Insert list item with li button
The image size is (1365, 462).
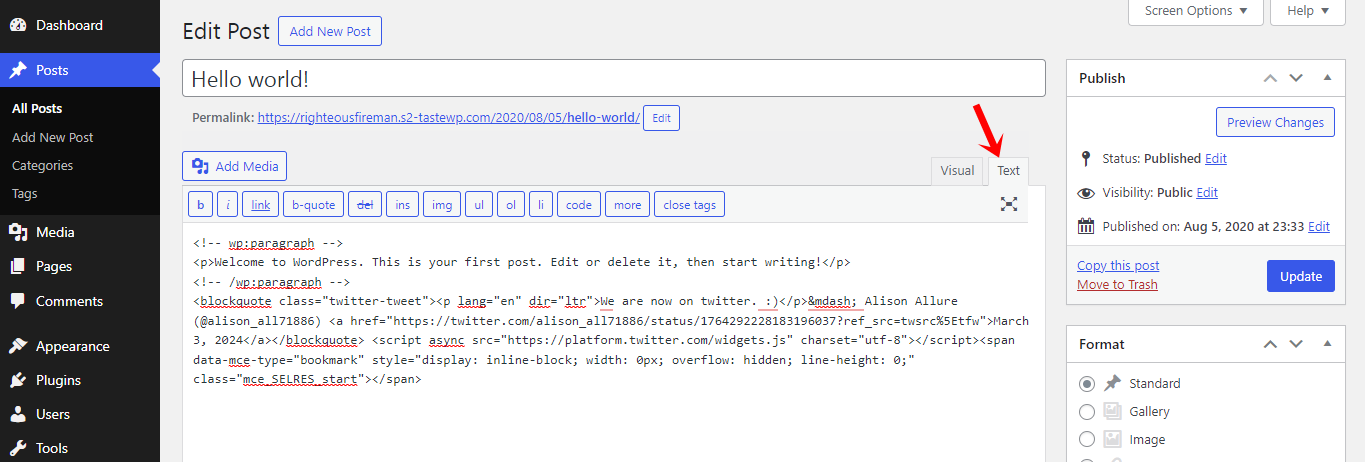tap(541, 205)
